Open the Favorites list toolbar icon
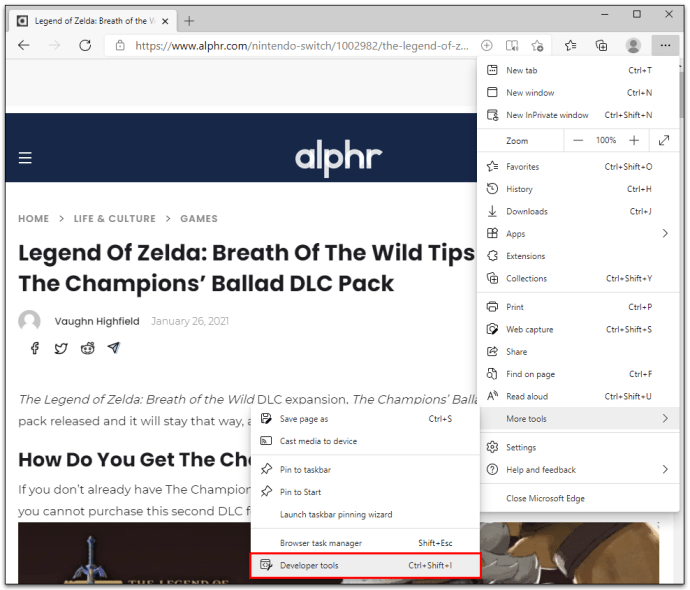 (571, 45)
